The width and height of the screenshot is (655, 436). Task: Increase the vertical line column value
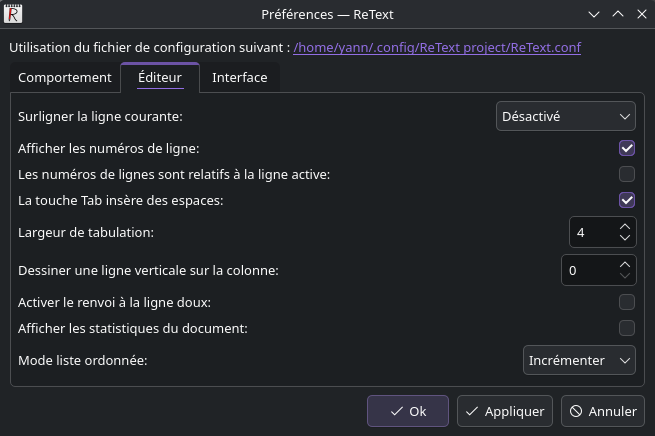point(625,264)
